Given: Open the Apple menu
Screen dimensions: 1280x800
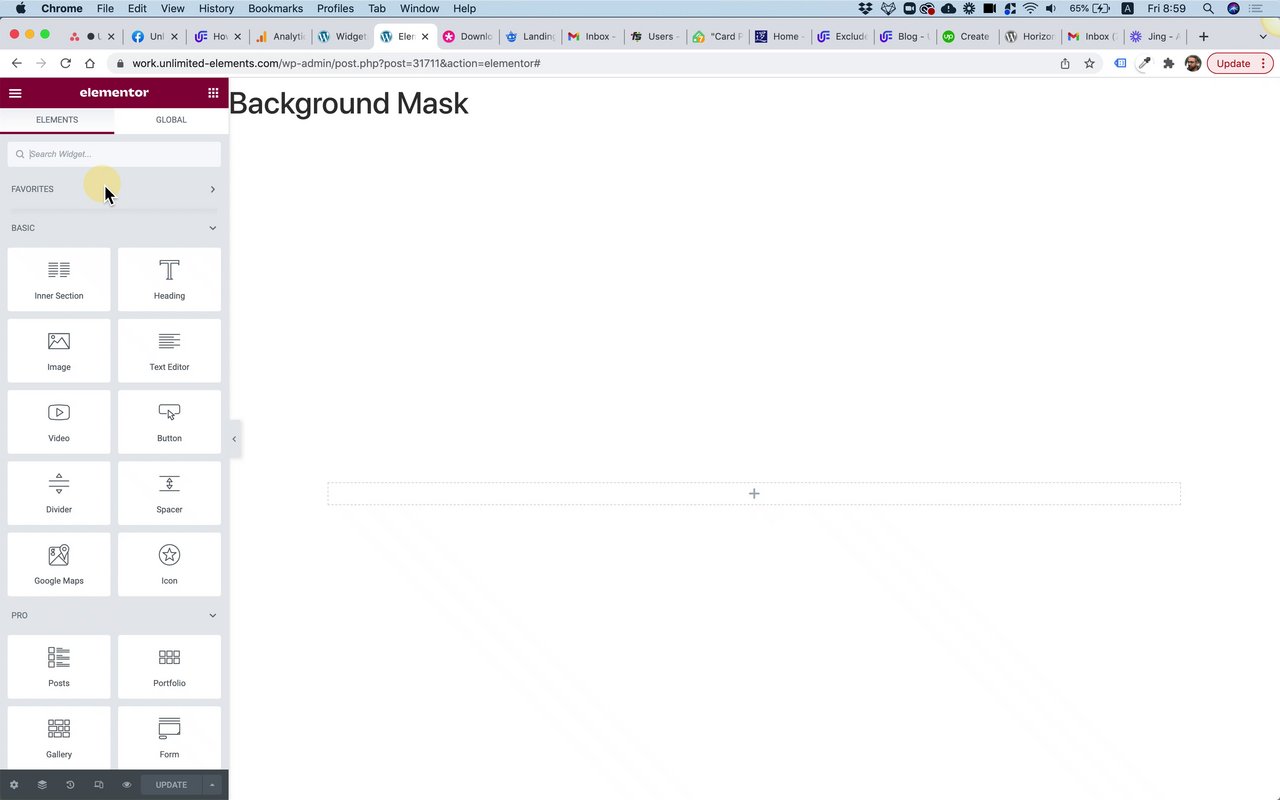Looking at the screenshot, I should pyautogui.click(x=20, y=8).
